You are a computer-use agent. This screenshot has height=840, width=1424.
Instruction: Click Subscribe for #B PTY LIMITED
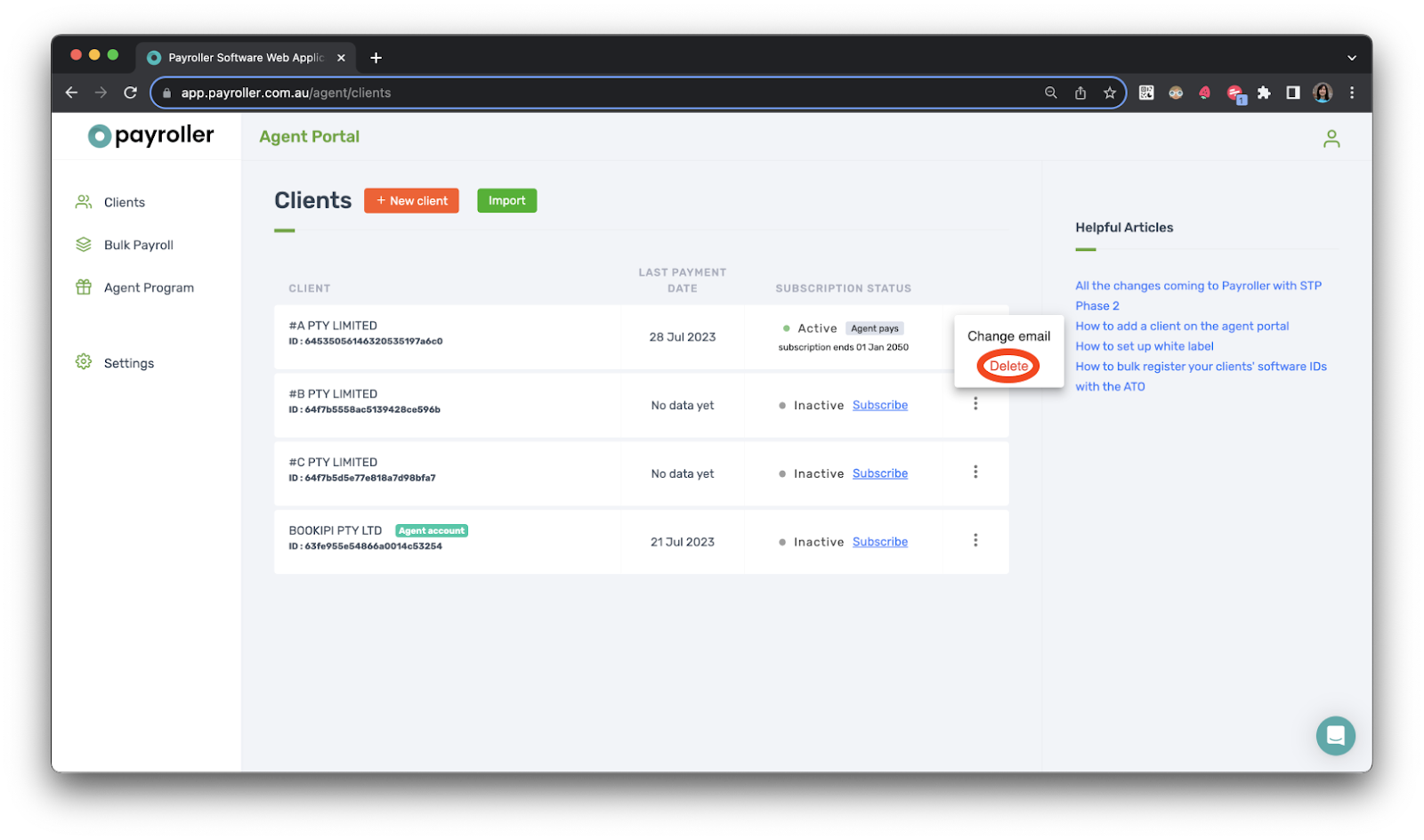pyautogui.click(x=880, y=406)
